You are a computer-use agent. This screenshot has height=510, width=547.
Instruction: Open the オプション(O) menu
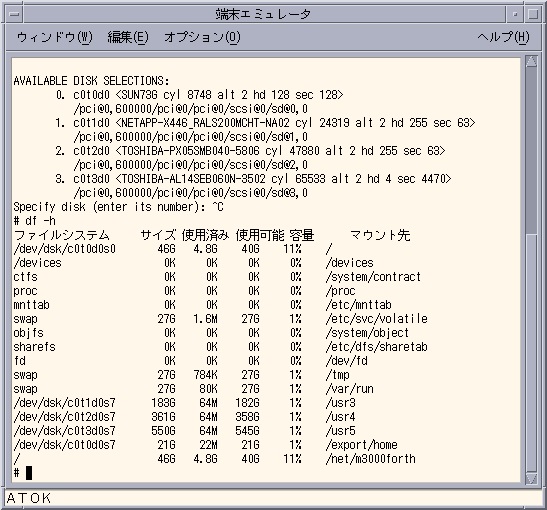[x=202, y=37]
